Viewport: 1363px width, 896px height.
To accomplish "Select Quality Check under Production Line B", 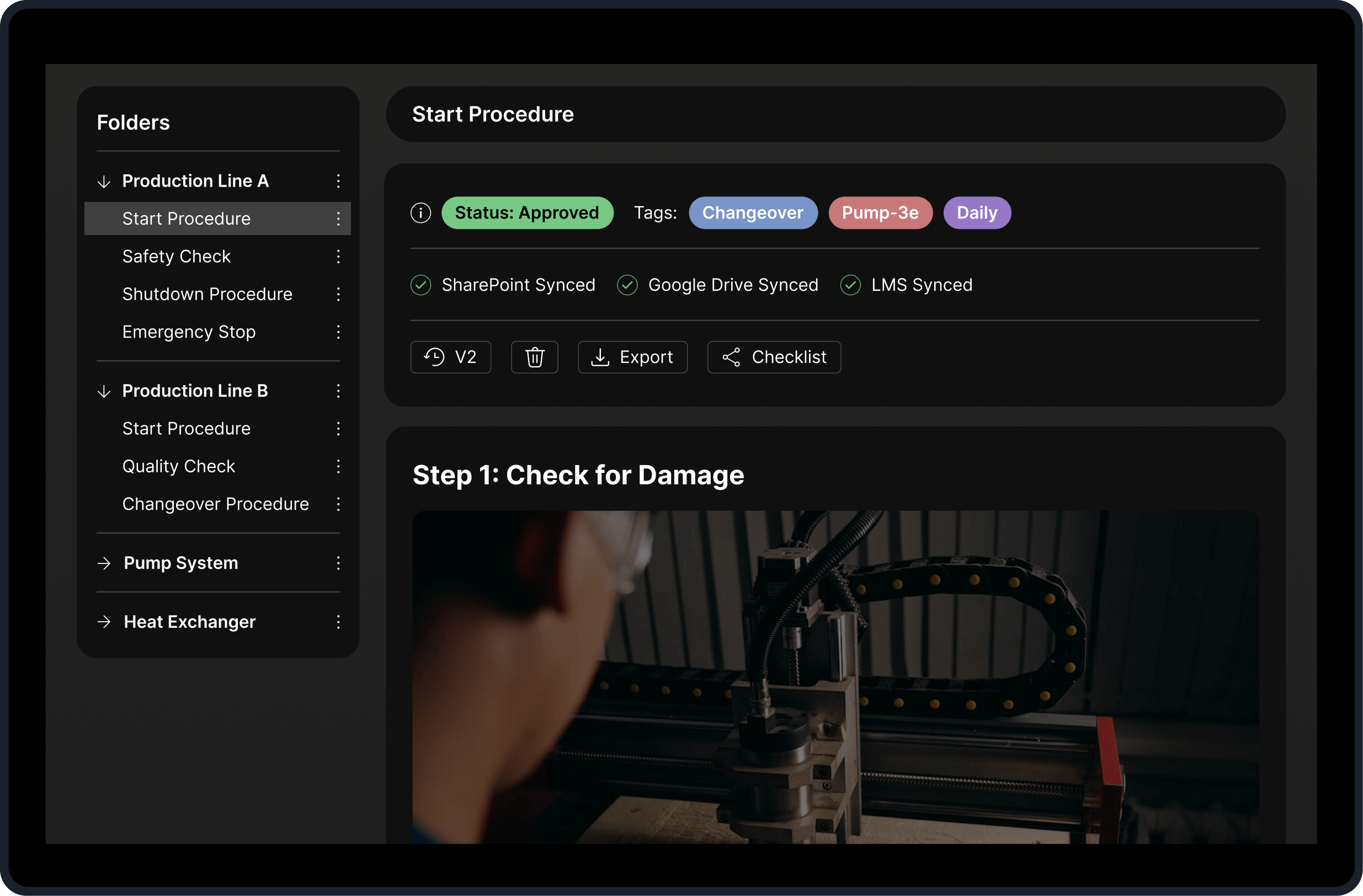I will (x=179, y=466).
